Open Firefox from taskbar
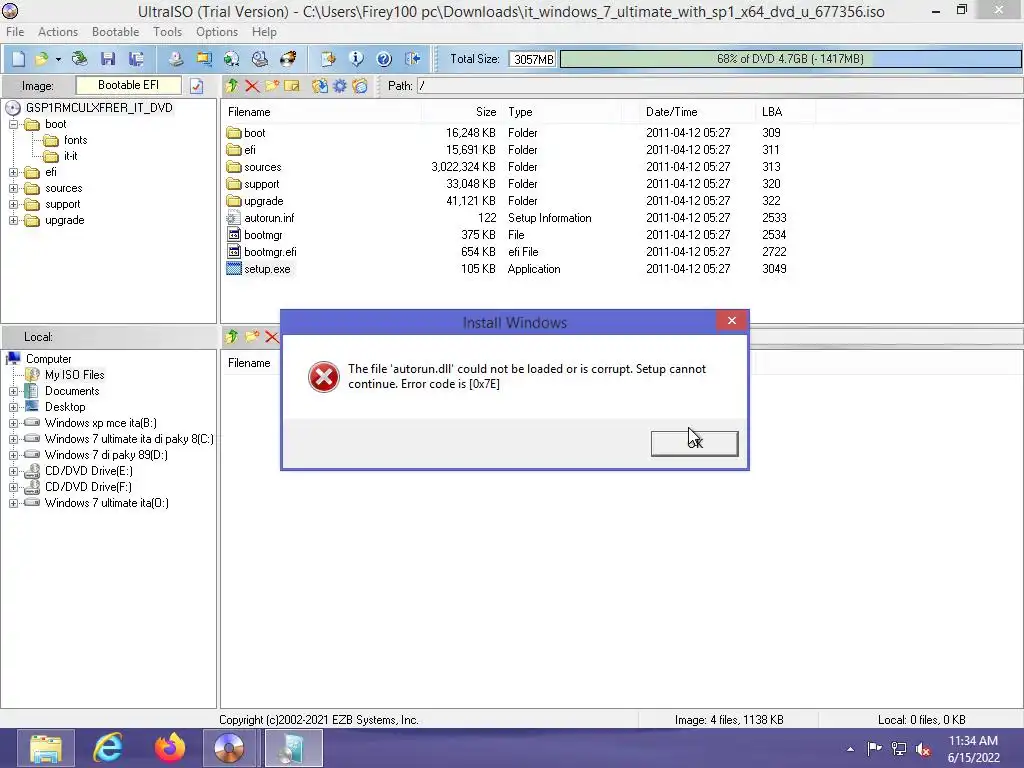1024x768 pixels. point(170,748)
